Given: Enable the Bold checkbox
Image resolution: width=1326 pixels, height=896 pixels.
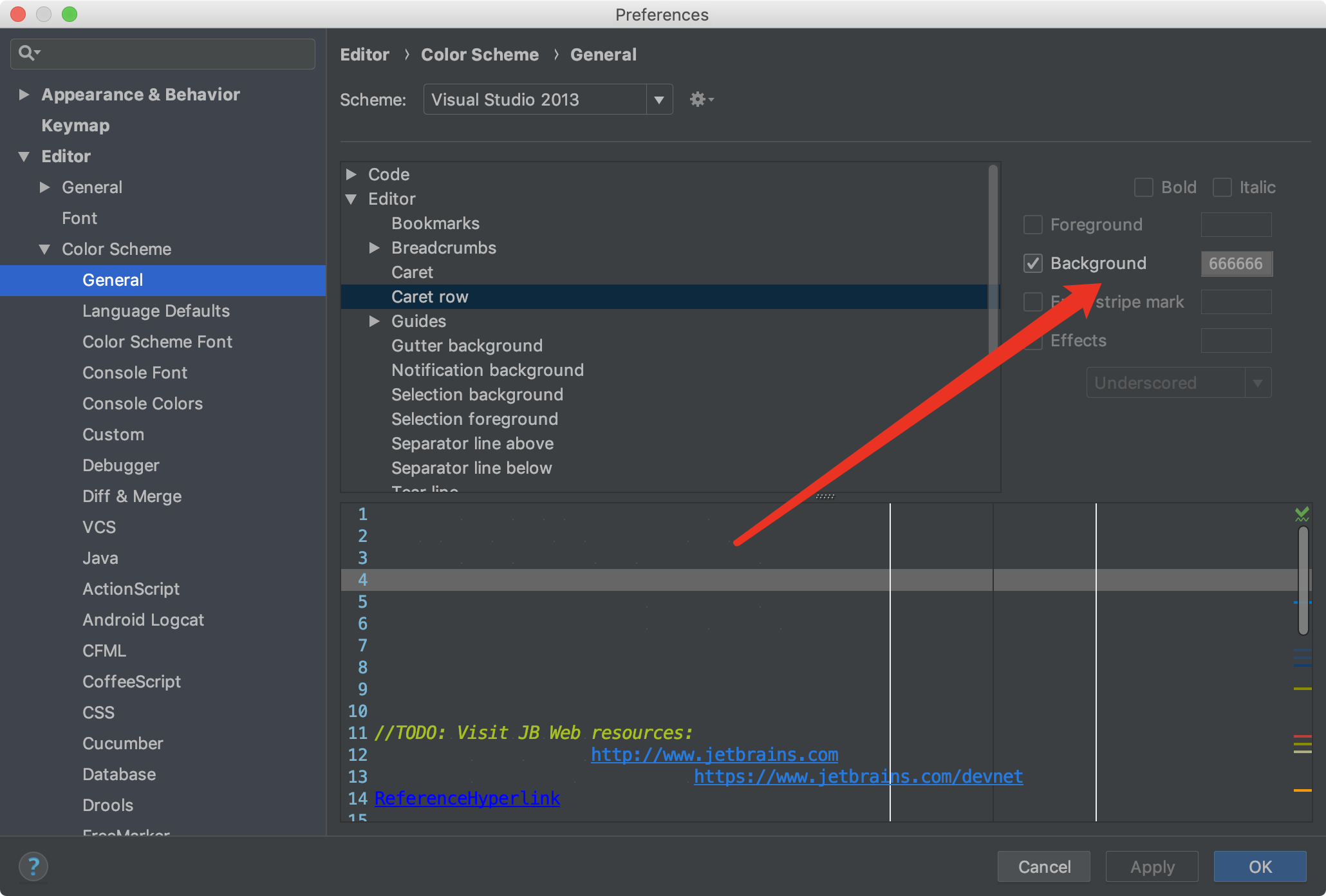Looking at the screenshot, I should (x=1144, y=187).
